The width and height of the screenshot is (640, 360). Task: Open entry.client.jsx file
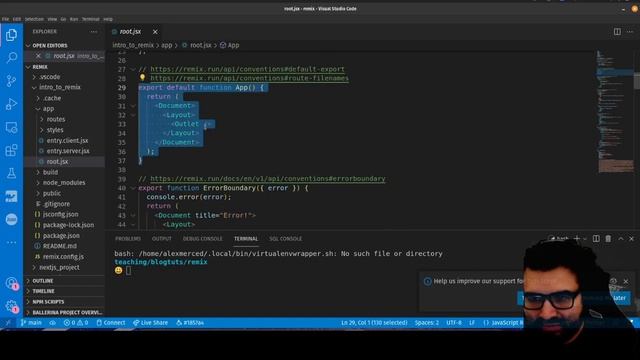67,140
